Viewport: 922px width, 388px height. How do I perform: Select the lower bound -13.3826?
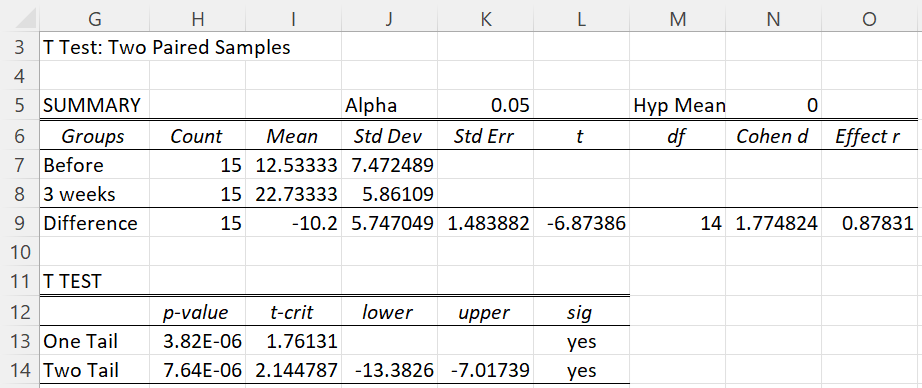[x=389, y=370]
